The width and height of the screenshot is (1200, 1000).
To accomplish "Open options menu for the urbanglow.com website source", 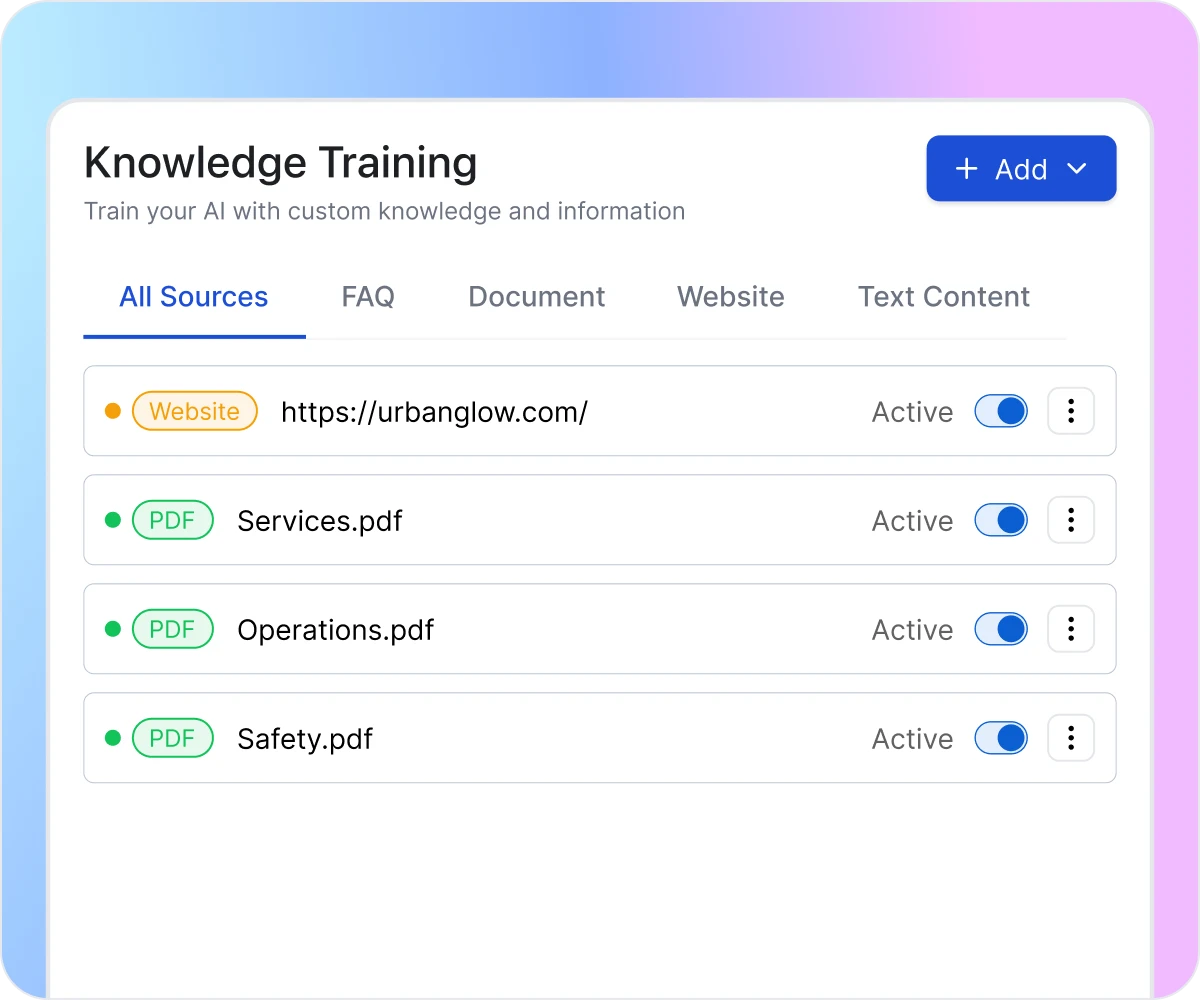I will (x=1071, y=411).
